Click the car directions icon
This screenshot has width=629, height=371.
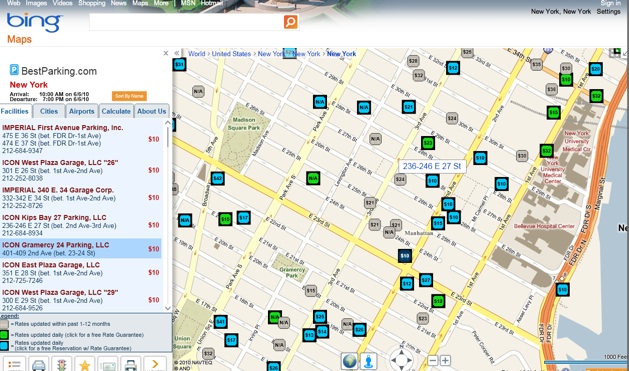coord(39,364)
